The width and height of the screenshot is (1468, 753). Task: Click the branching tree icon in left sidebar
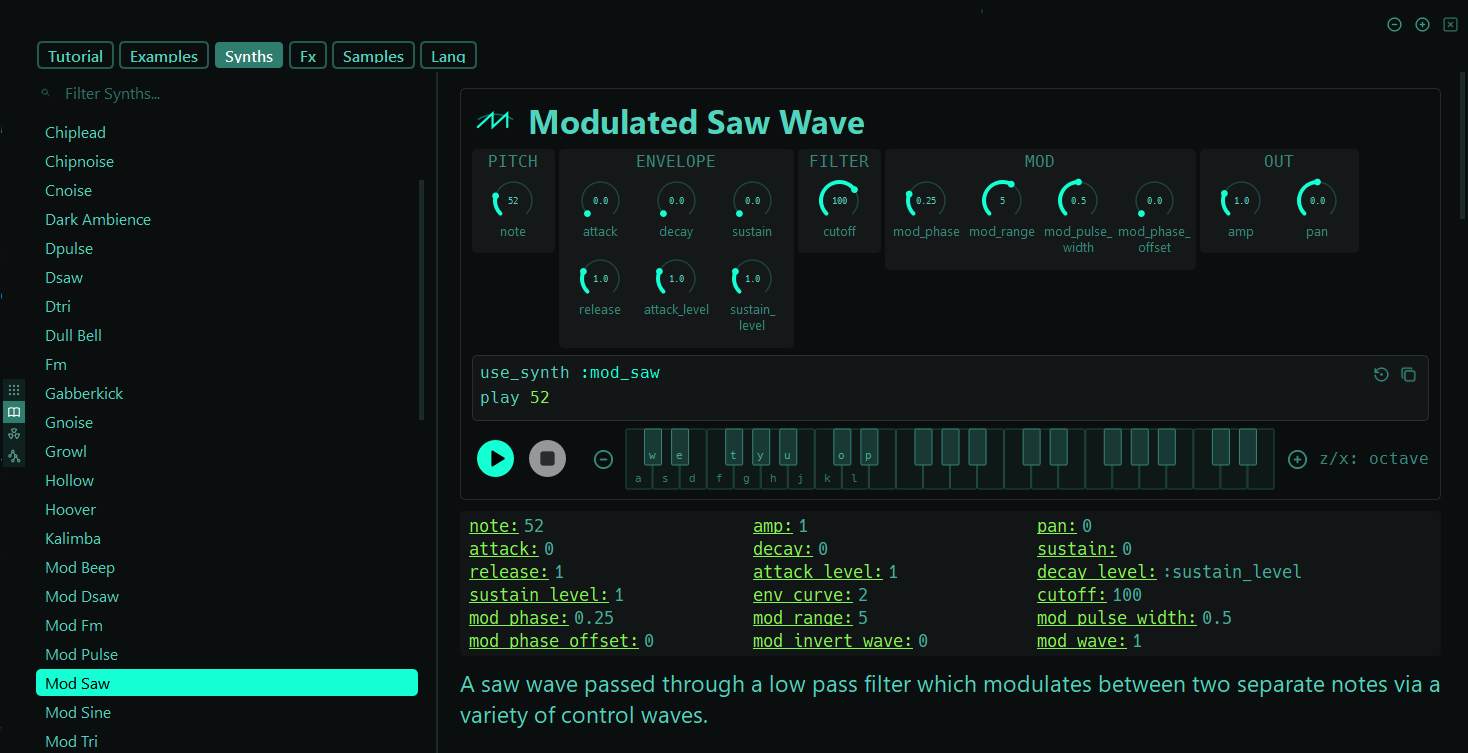pos(14,456)
